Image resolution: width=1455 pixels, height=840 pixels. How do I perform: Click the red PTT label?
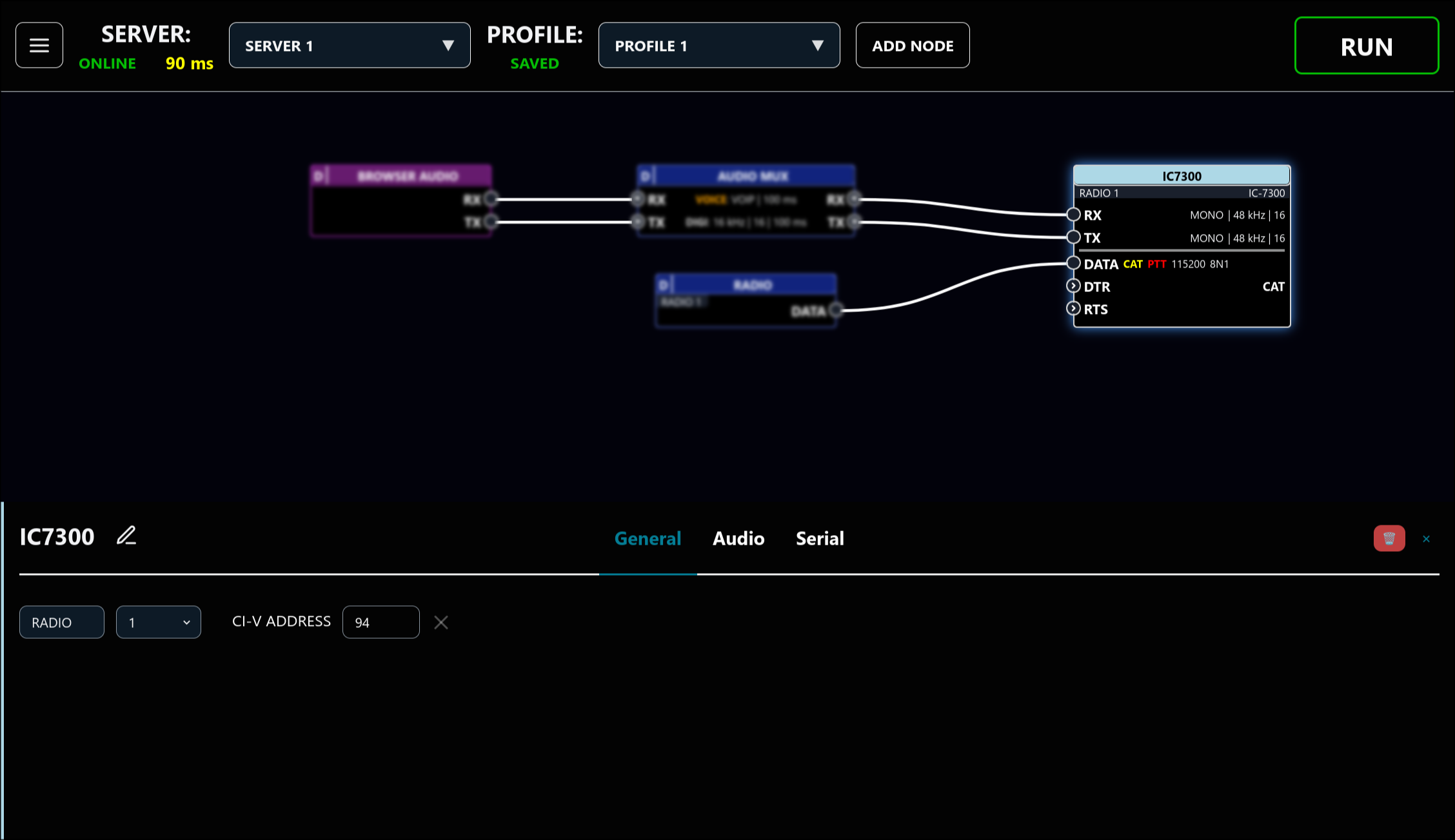coord(1157,264)
